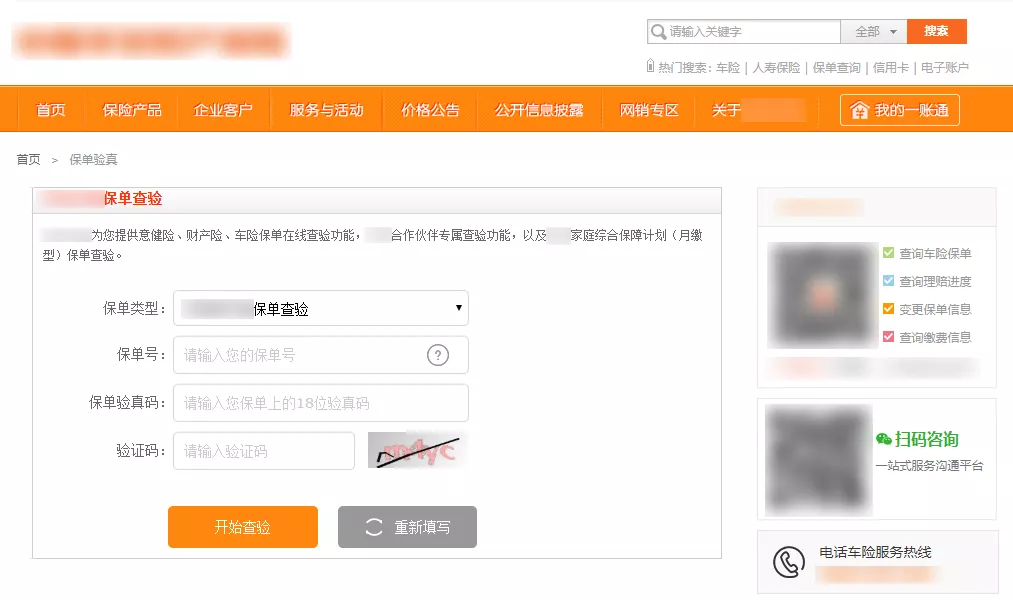
Task: Click the refresh icon on 重新填写
Action: 374,527
